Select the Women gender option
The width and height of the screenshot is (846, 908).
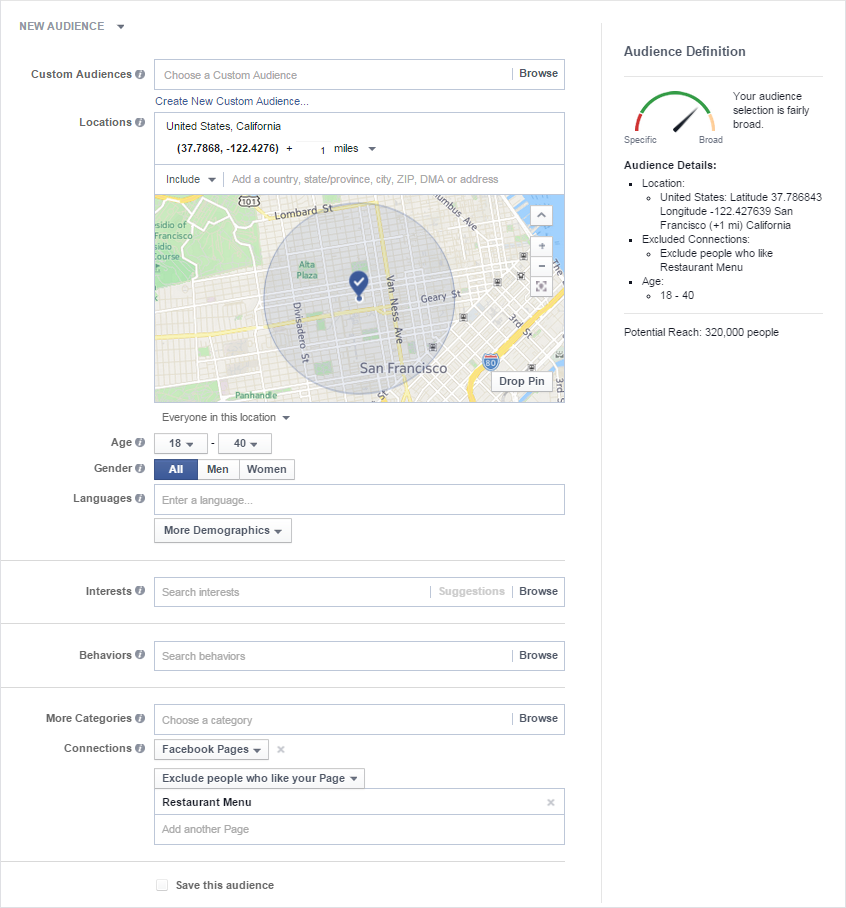(x=267, y=468)
